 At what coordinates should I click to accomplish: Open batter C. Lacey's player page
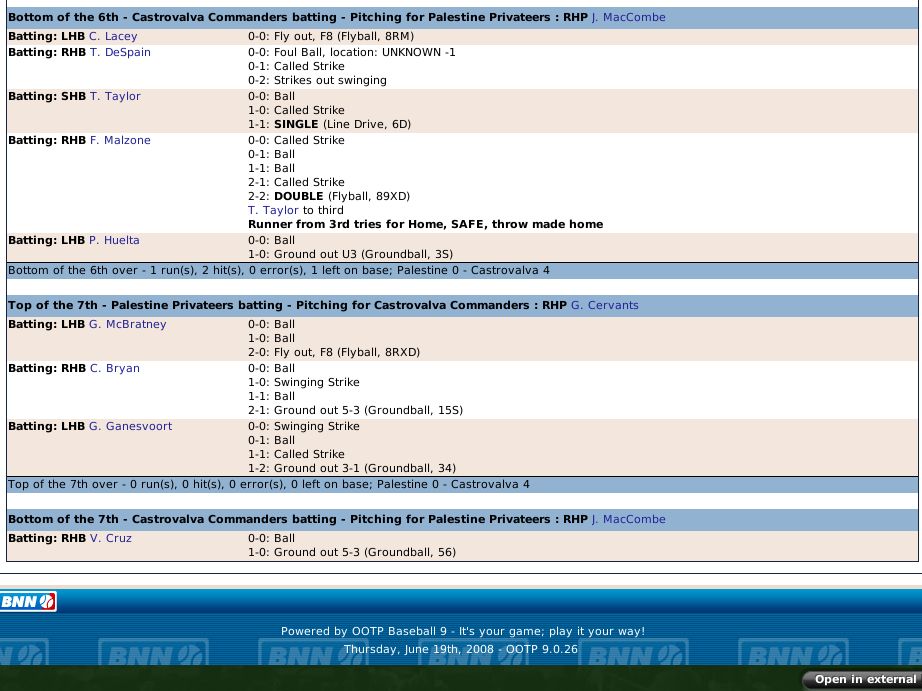[113, 36]
